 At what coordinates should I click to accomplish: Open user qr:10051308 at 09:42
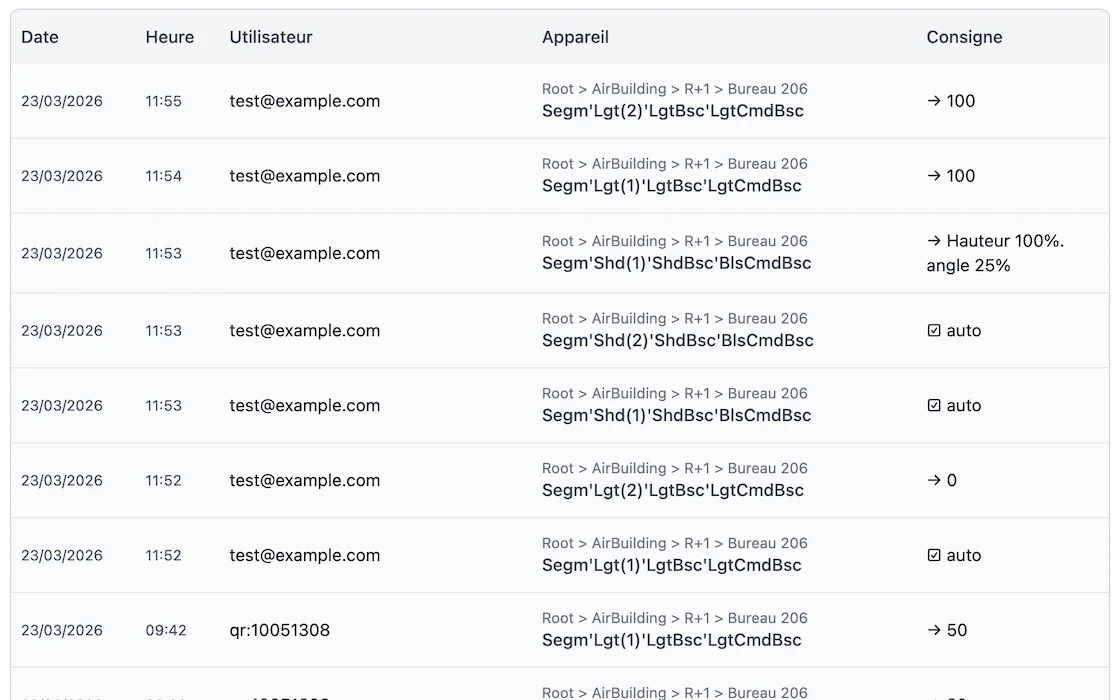(279, 631)
